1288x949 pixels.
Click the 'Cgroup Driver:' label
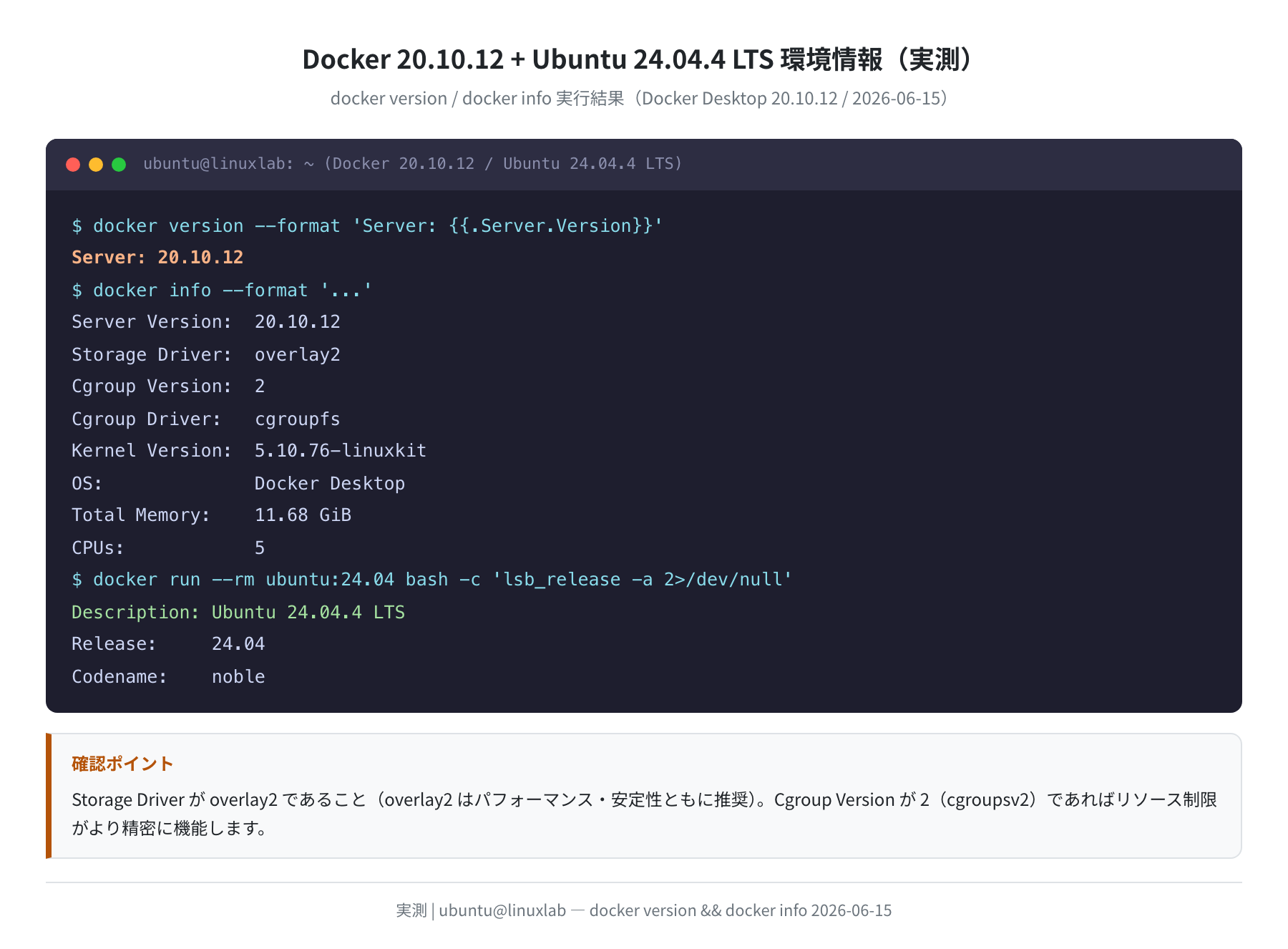(x=147, y=419)
